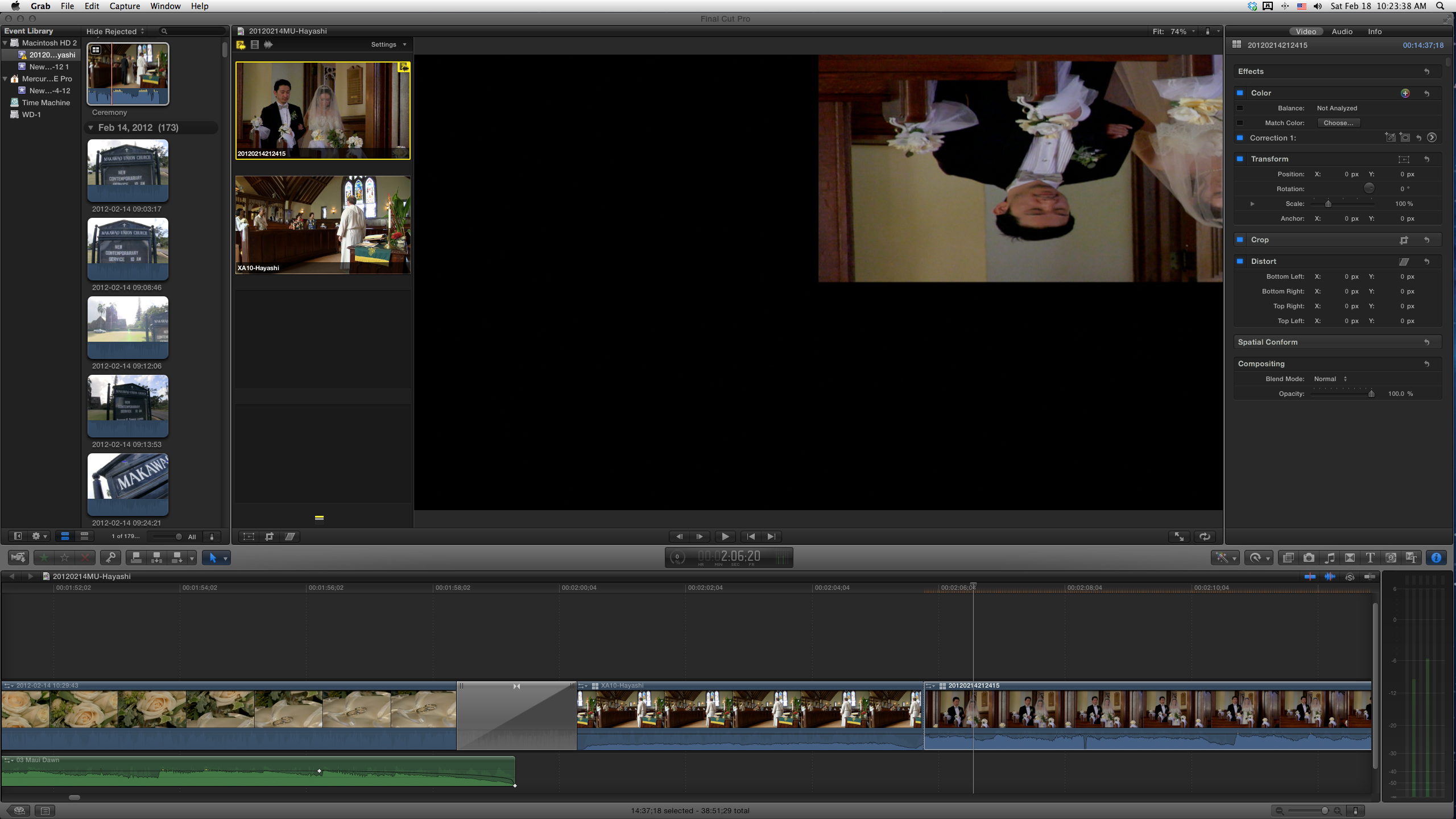The height and width of the screenshot is (819, 1456).
Task: Expand the Scale parameter triangle
Action: [1252, 204]
